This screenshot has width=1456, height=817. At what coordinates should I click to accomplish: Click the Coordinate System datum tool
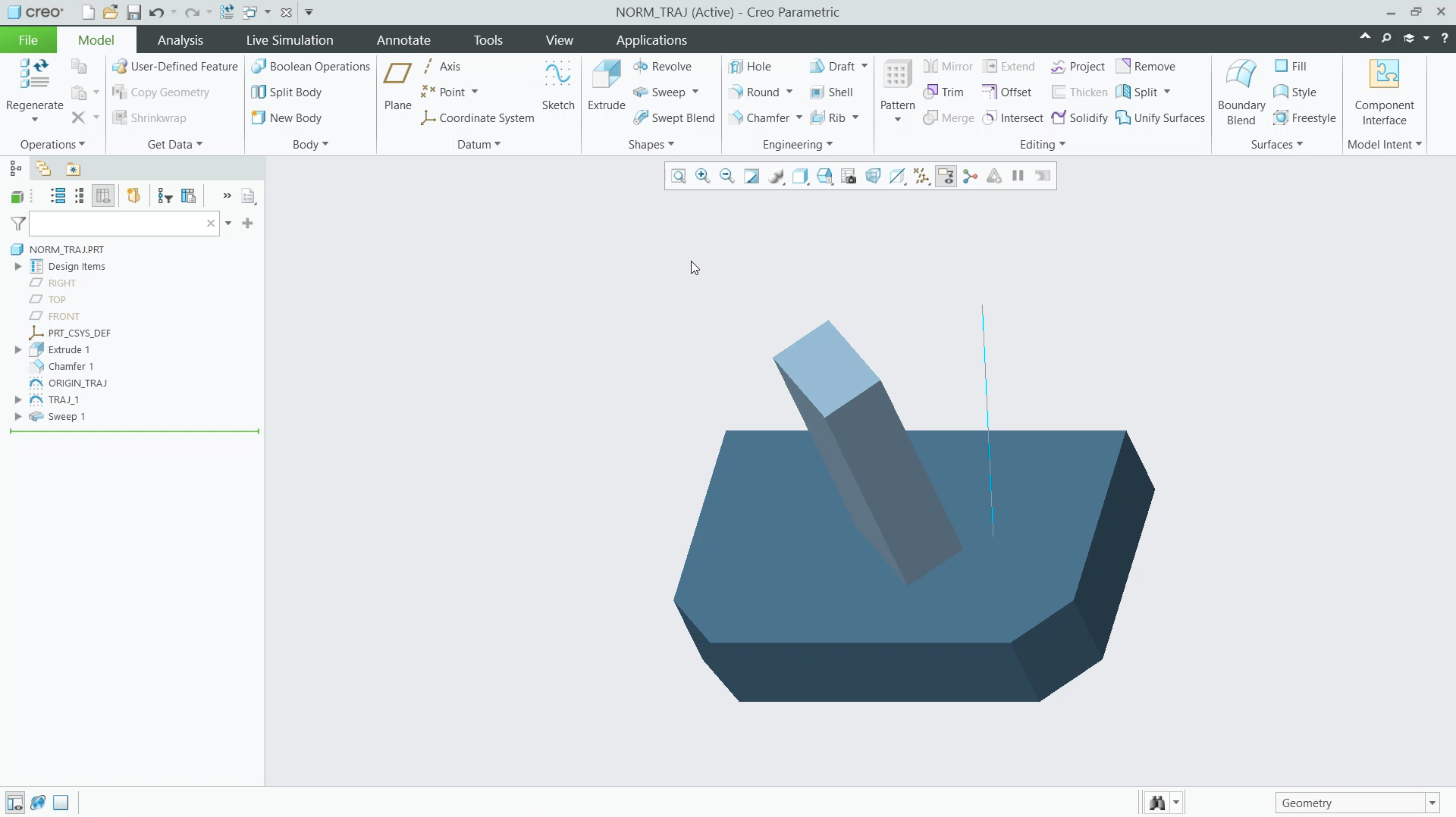[478, 118]
